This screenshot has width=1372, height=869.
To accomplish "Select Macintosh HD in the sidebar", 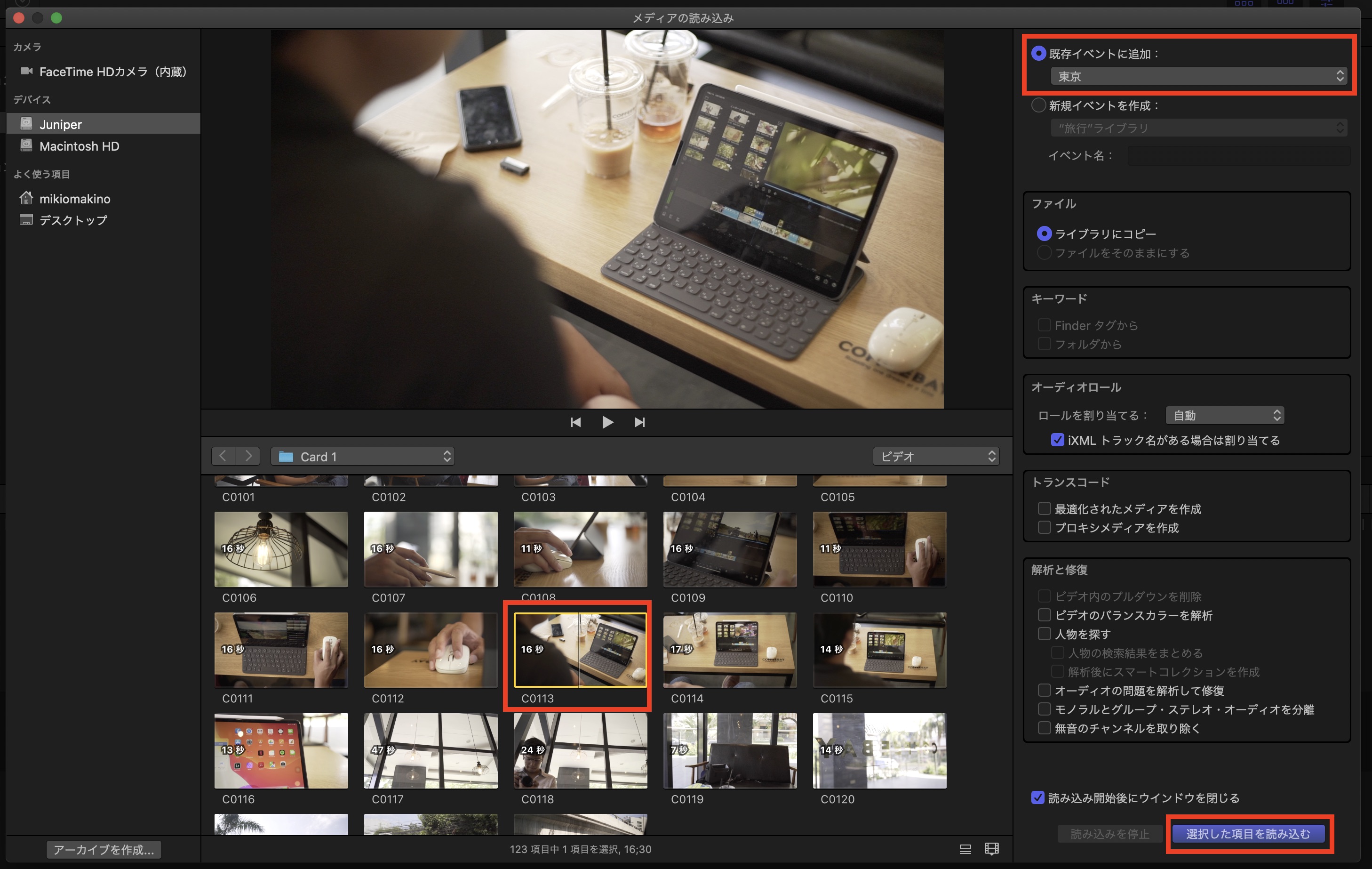I will point(79,146).
